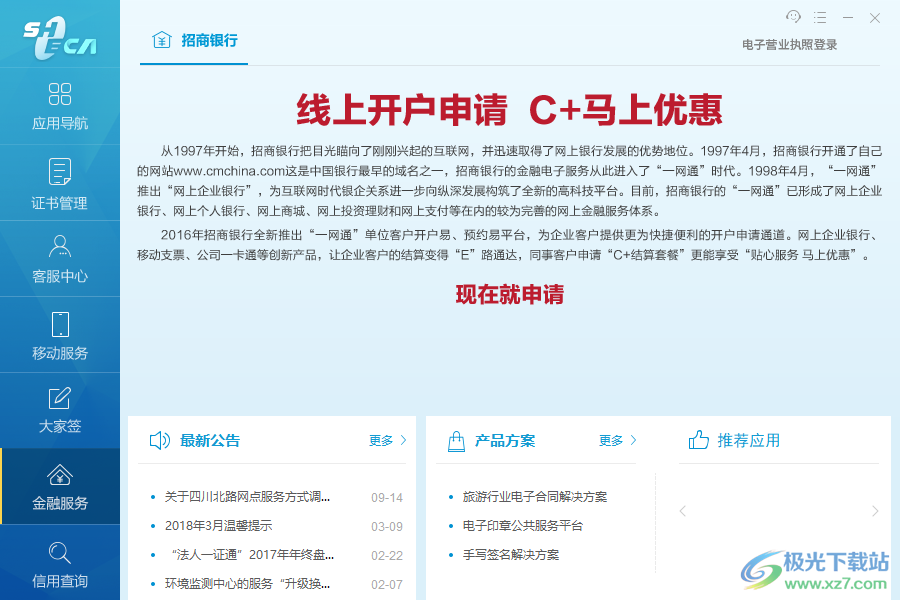The width and height of the screenshot is (900, 600).
Task: Go to previous recommended app
Action: pyautogui.click(x=682, y=511)
